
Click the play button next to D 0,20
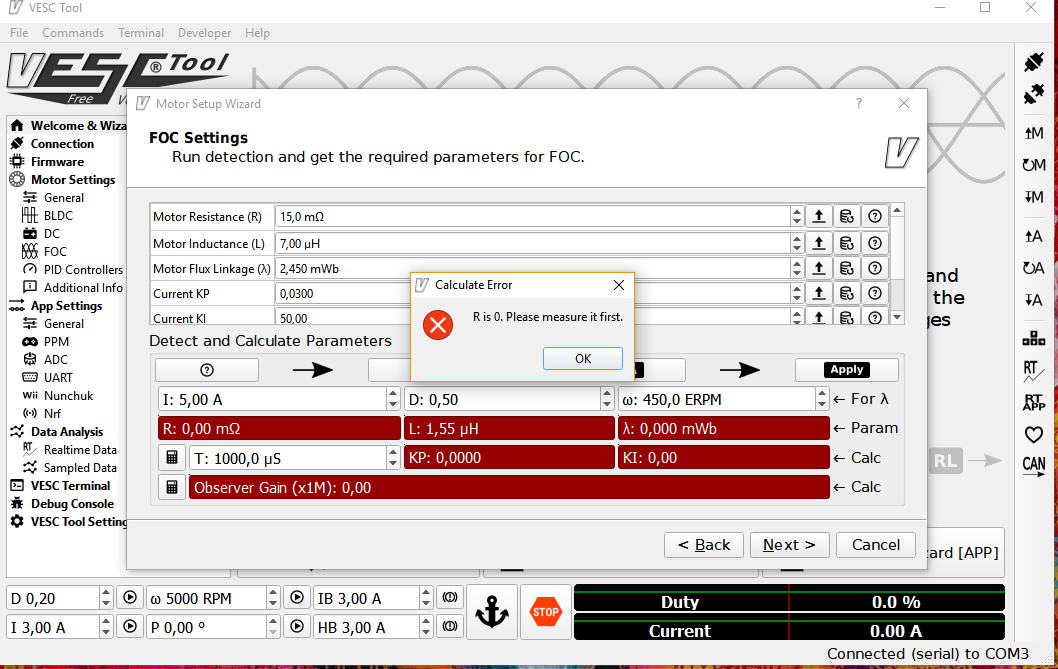[130, 598]
